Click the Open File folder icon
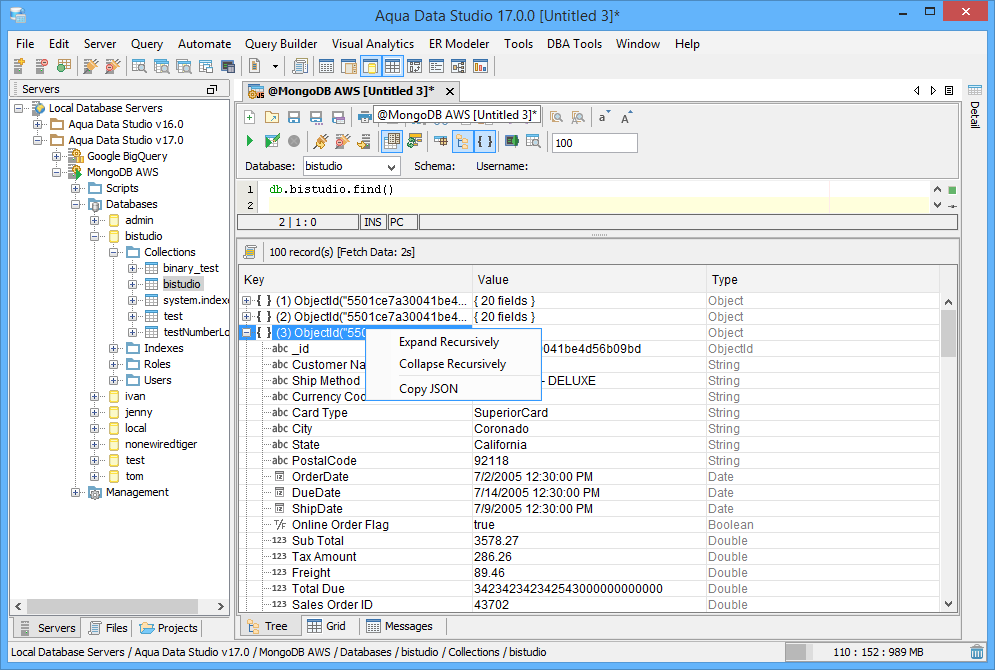 (272, 117)
